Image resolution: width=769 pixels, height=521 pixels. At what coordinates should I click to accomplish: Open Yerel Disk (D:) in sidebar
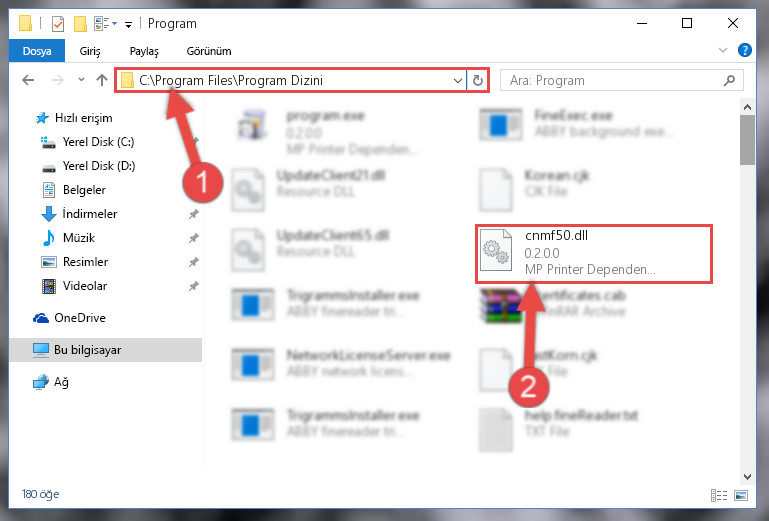99,166
